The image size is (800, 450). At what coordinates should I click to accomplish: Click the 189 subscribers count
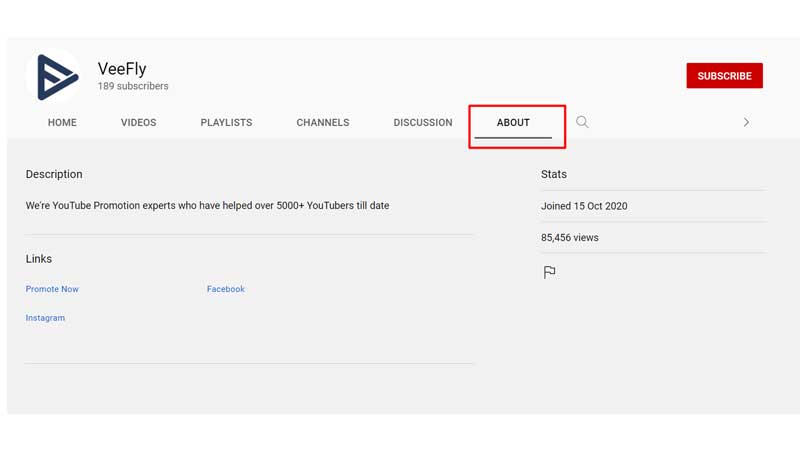133,86
